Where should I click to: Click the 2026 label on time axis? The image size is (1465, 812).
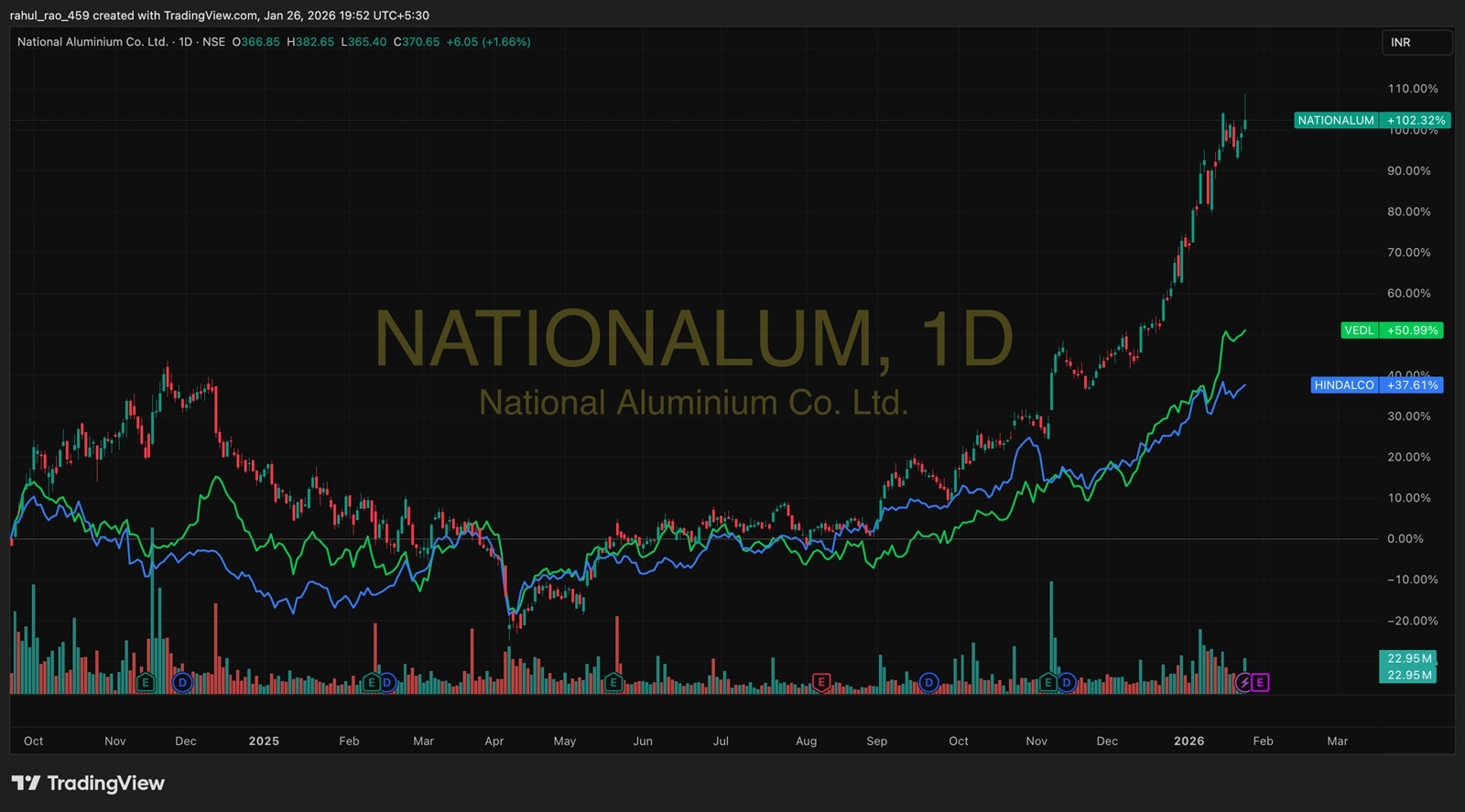[x=1188, y=741]
